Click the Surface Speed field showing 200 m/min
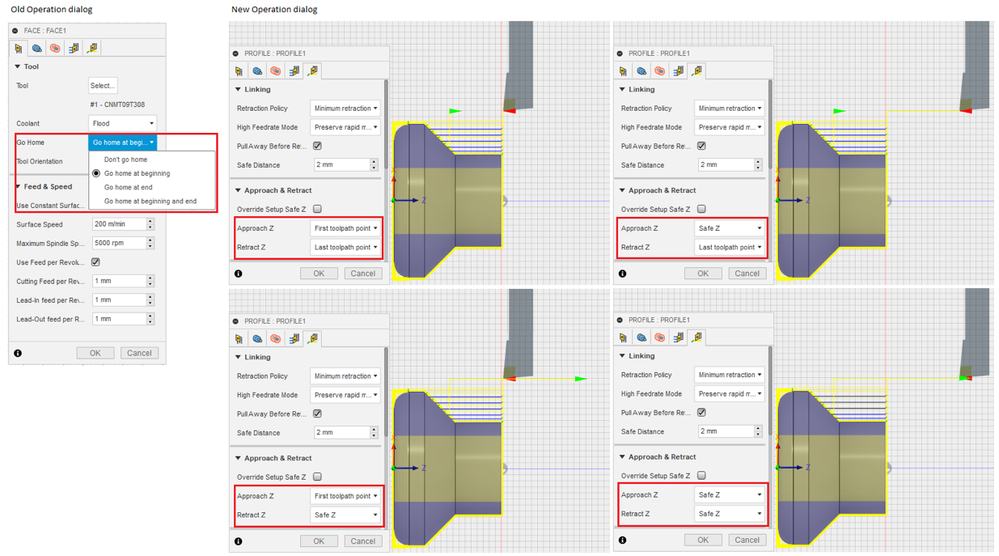Screen dimensions: 999x556 click(119, 224)
